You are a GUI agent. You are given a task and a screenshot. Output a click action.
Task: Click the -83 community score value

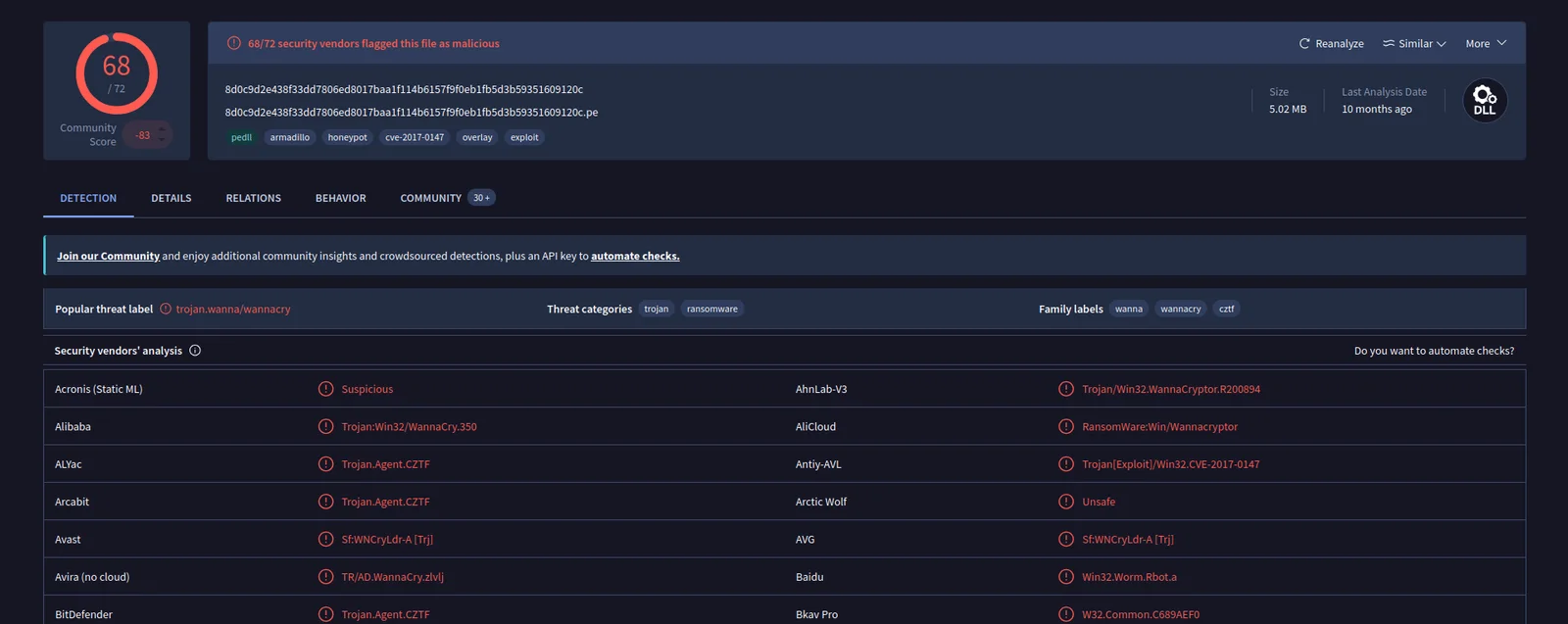coord(143,135)
